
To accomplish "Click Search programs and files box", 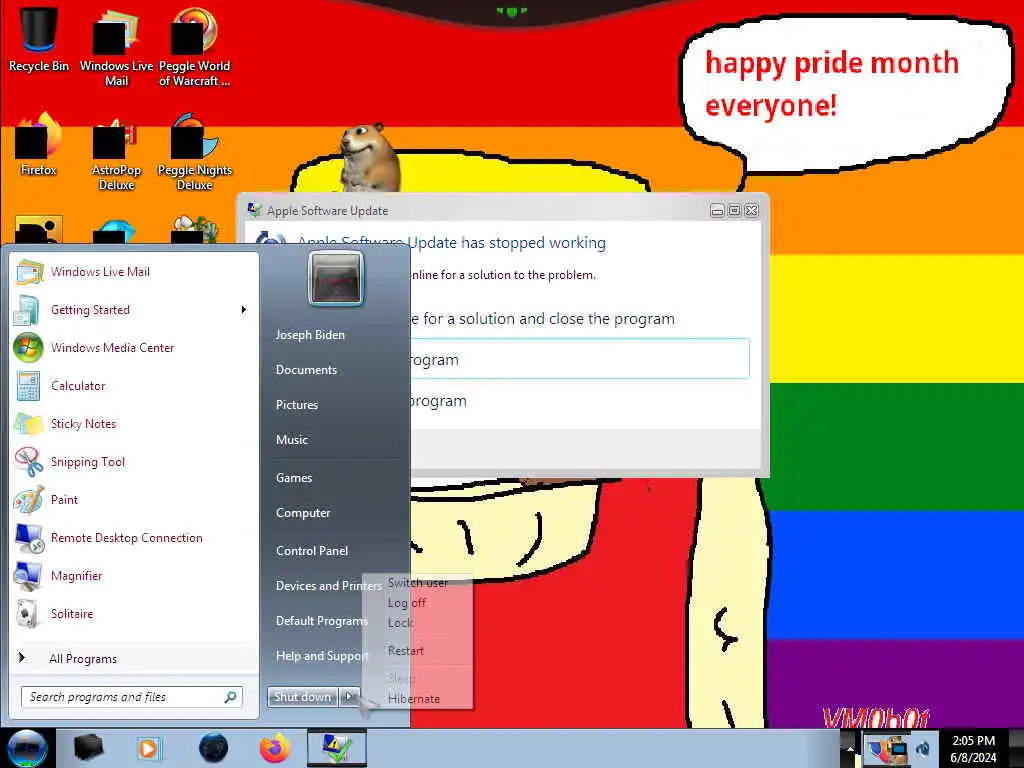I will coord(131,697).
